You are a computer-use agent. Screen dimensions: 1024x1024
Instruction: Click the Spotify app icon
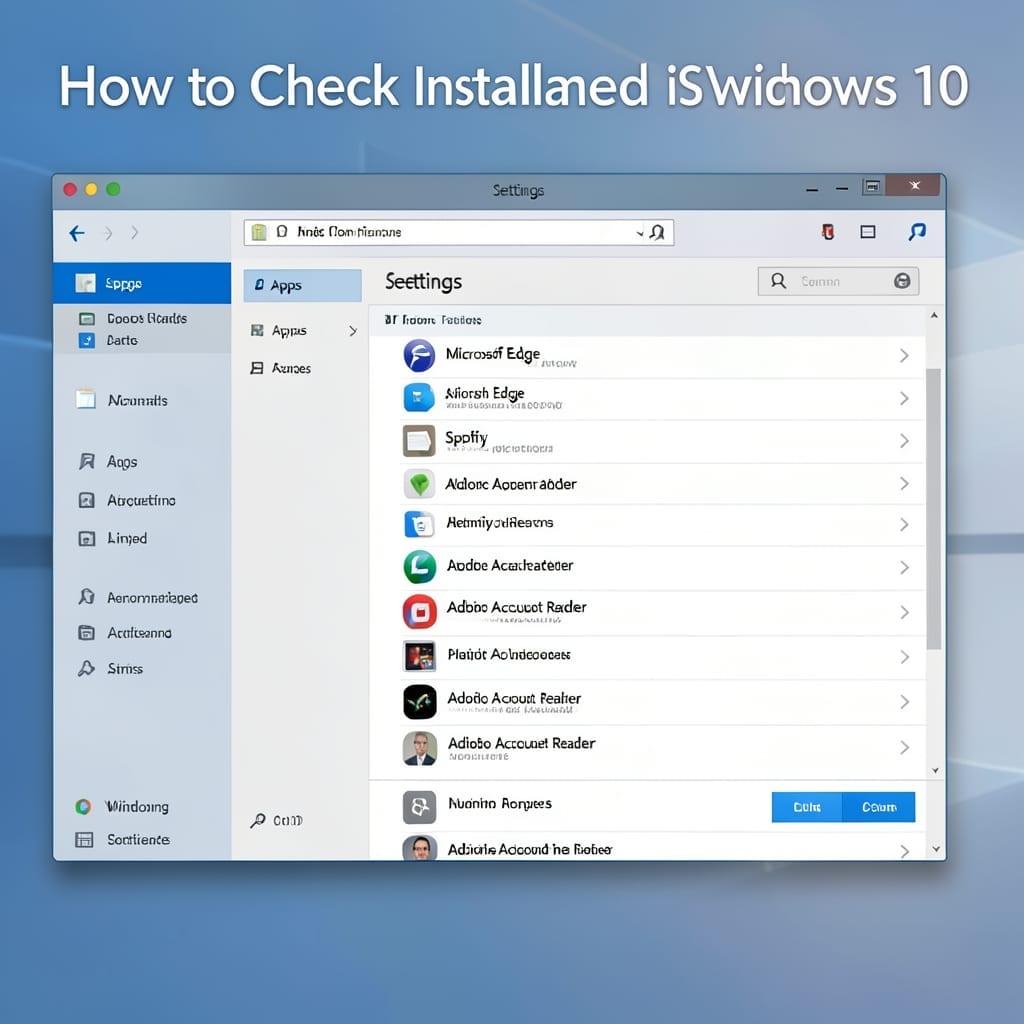tap(419, 441)
